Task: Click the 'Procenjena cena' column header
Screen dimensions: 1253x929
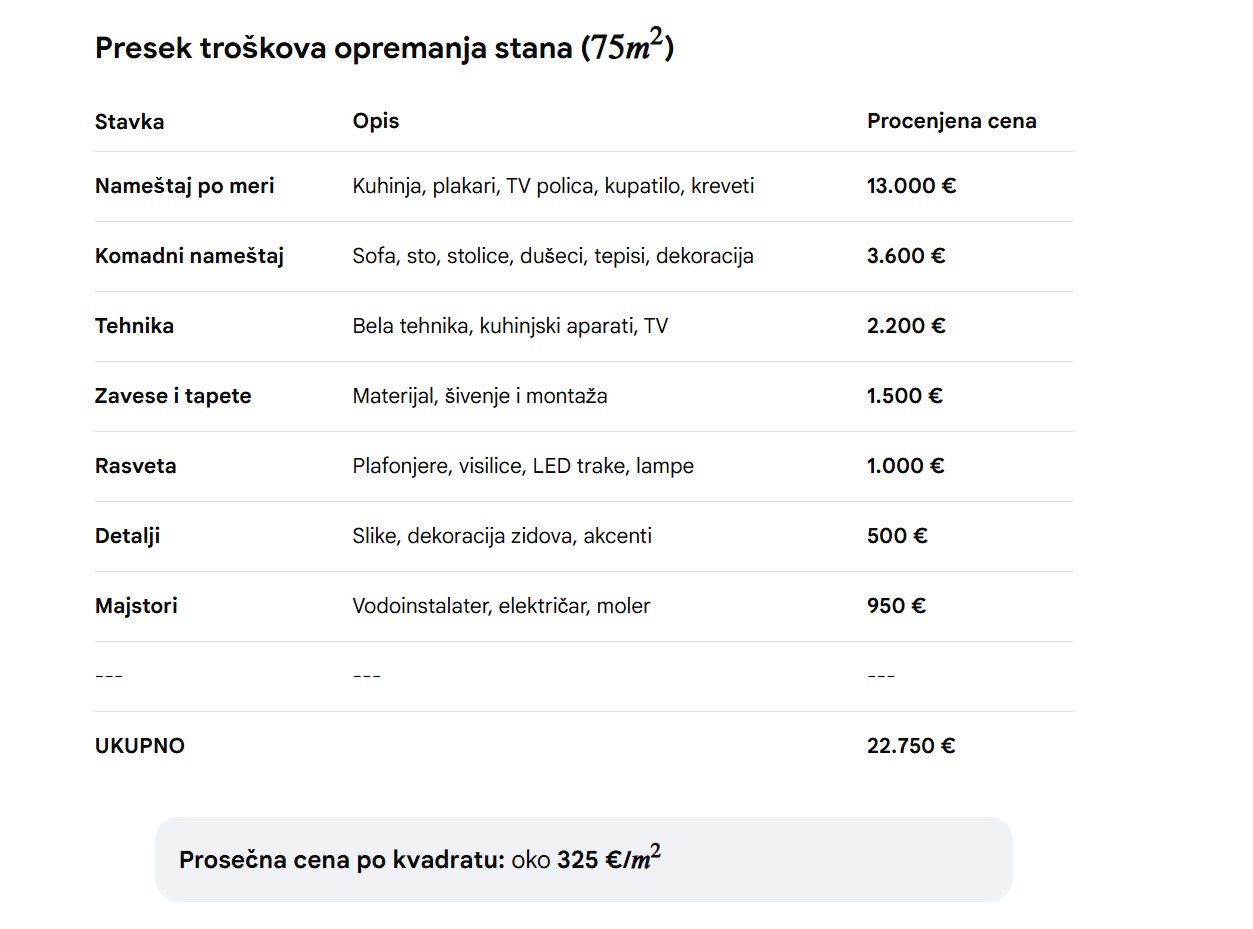Action: (x=951, y=121)
